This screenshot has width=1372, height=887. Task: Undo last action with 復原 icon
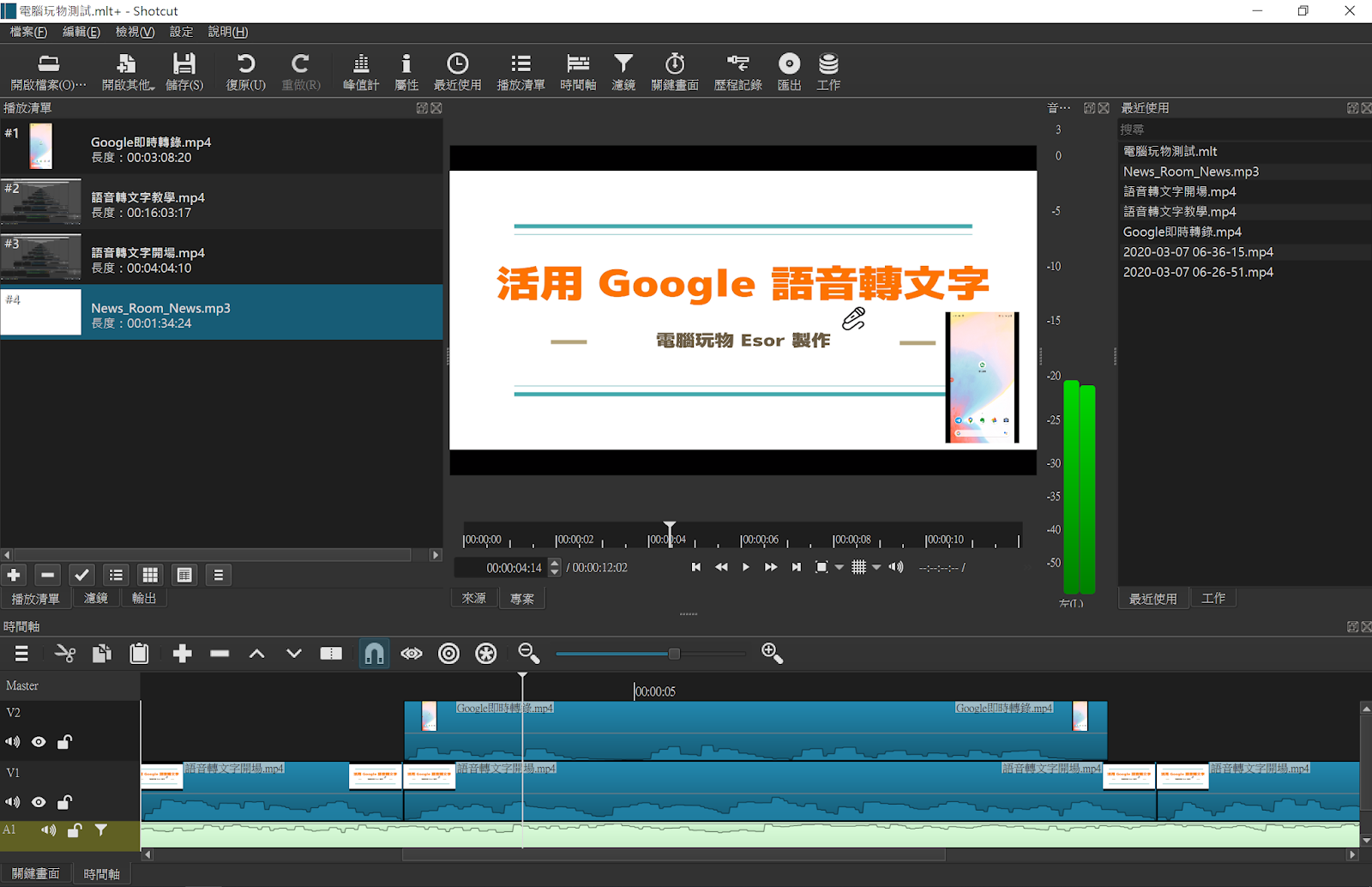246,72
